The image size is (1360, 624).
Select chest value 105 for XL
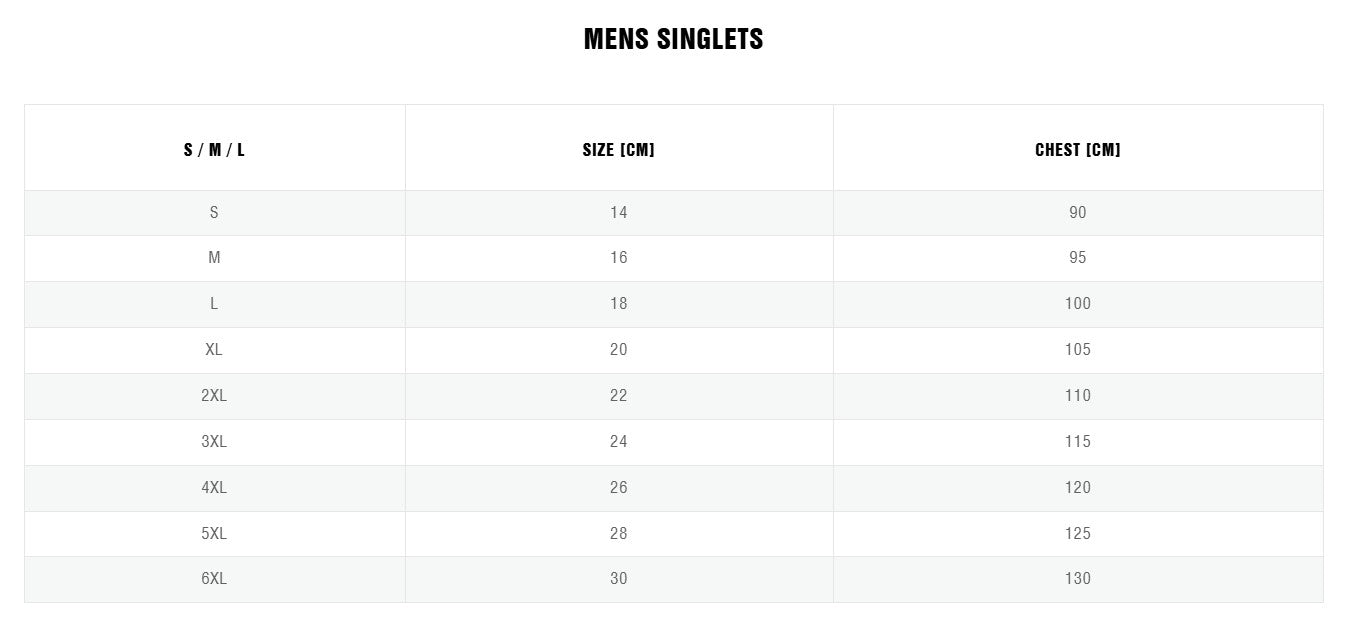click(x=1077, y=350)
